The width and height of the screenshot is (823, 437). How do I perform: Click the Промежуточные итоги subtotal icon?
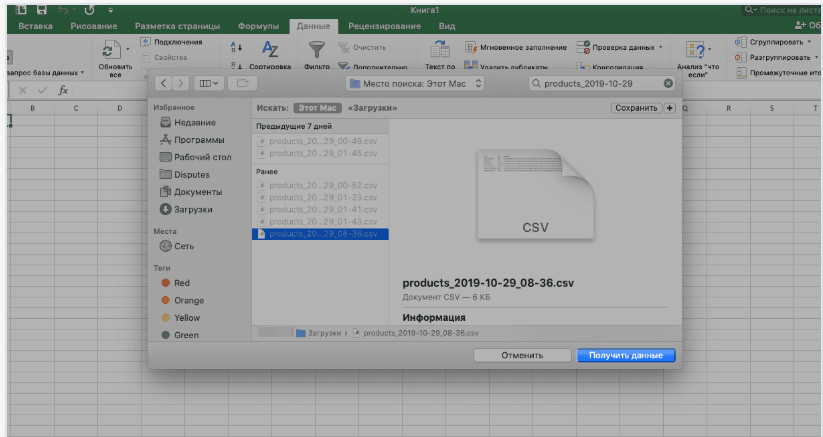(741, 73)
